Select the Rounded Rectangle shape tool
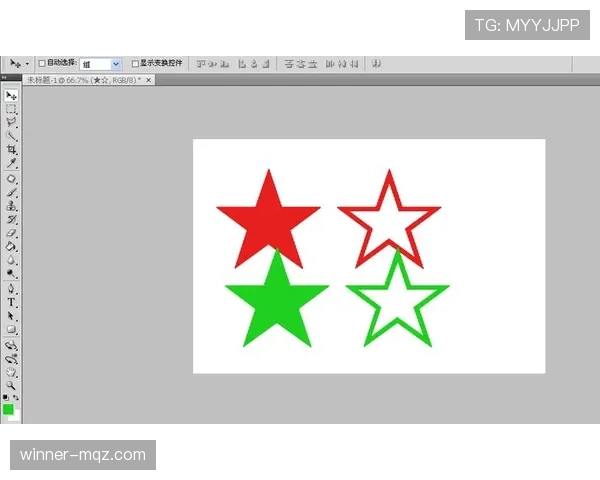This screenshot has height=480, width=600. point(11,329)
